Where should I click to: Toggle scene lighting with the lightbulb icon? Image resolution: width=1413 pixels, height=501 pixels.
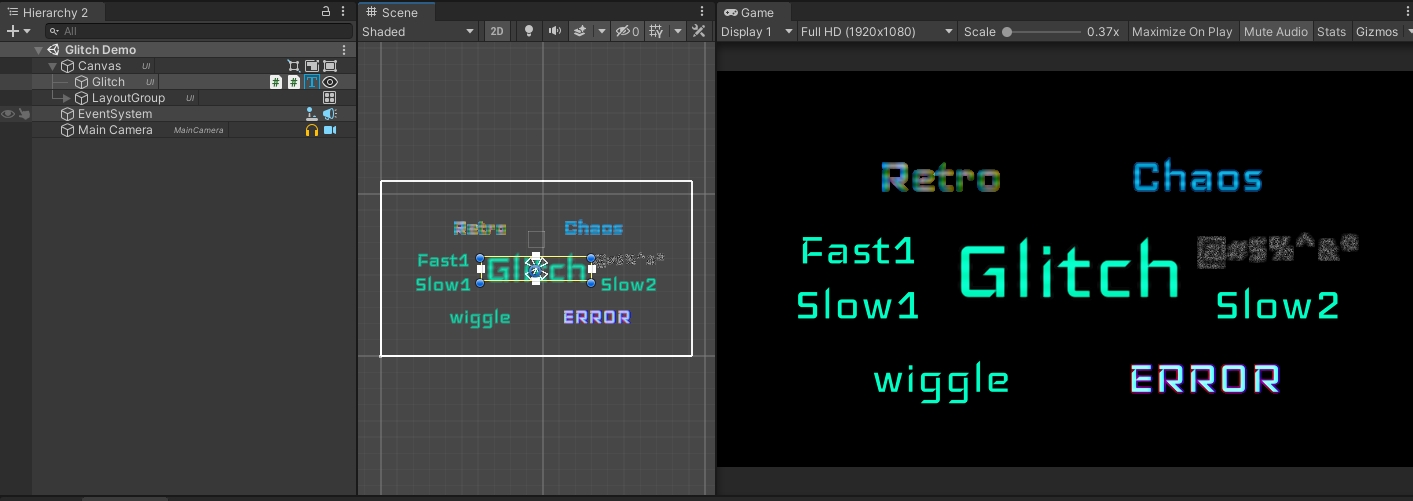point(529,31)
